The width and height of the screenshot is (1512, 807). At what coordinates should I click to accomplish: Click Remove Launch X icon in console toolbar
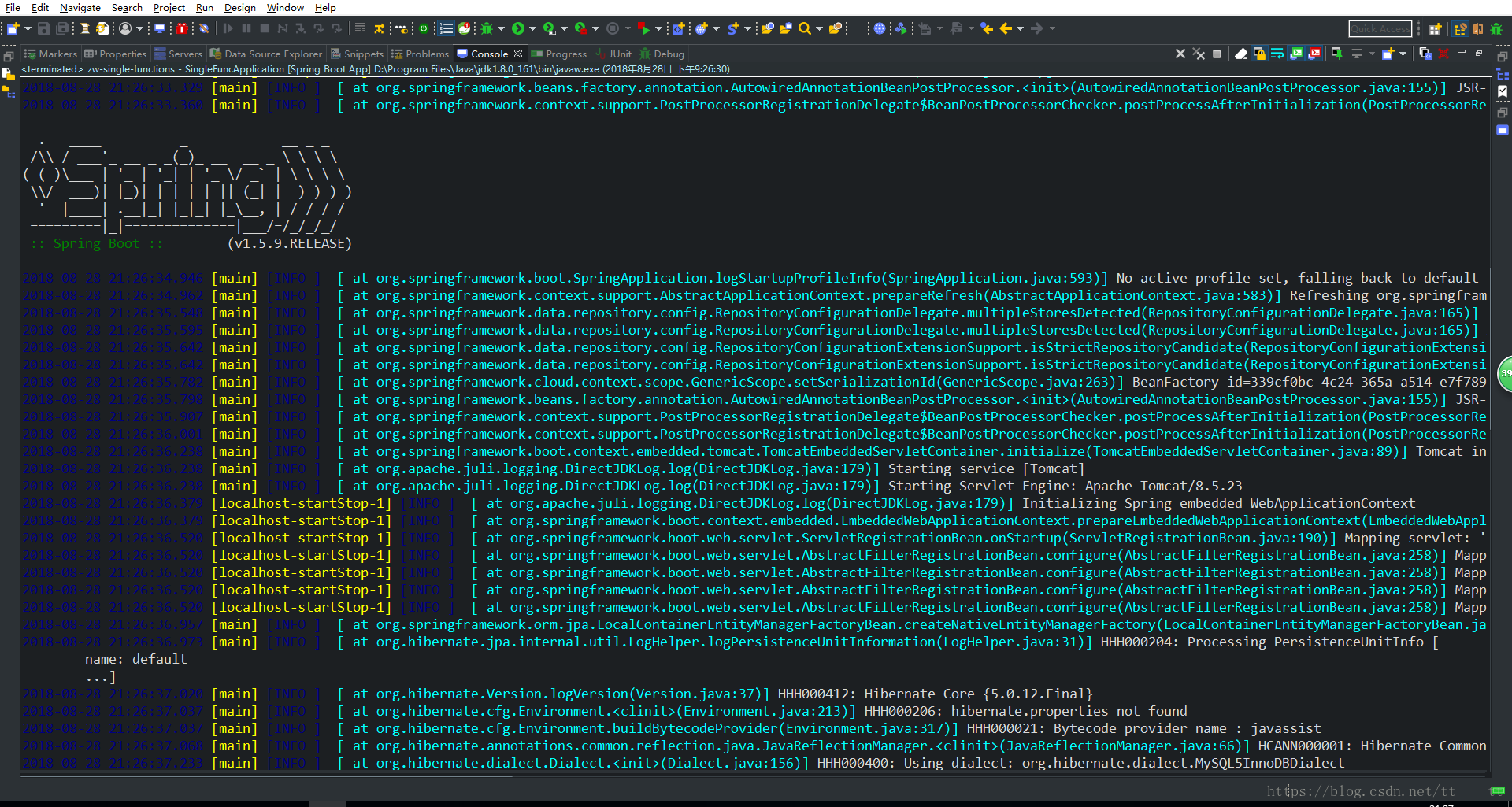(x=1180, y=54)
